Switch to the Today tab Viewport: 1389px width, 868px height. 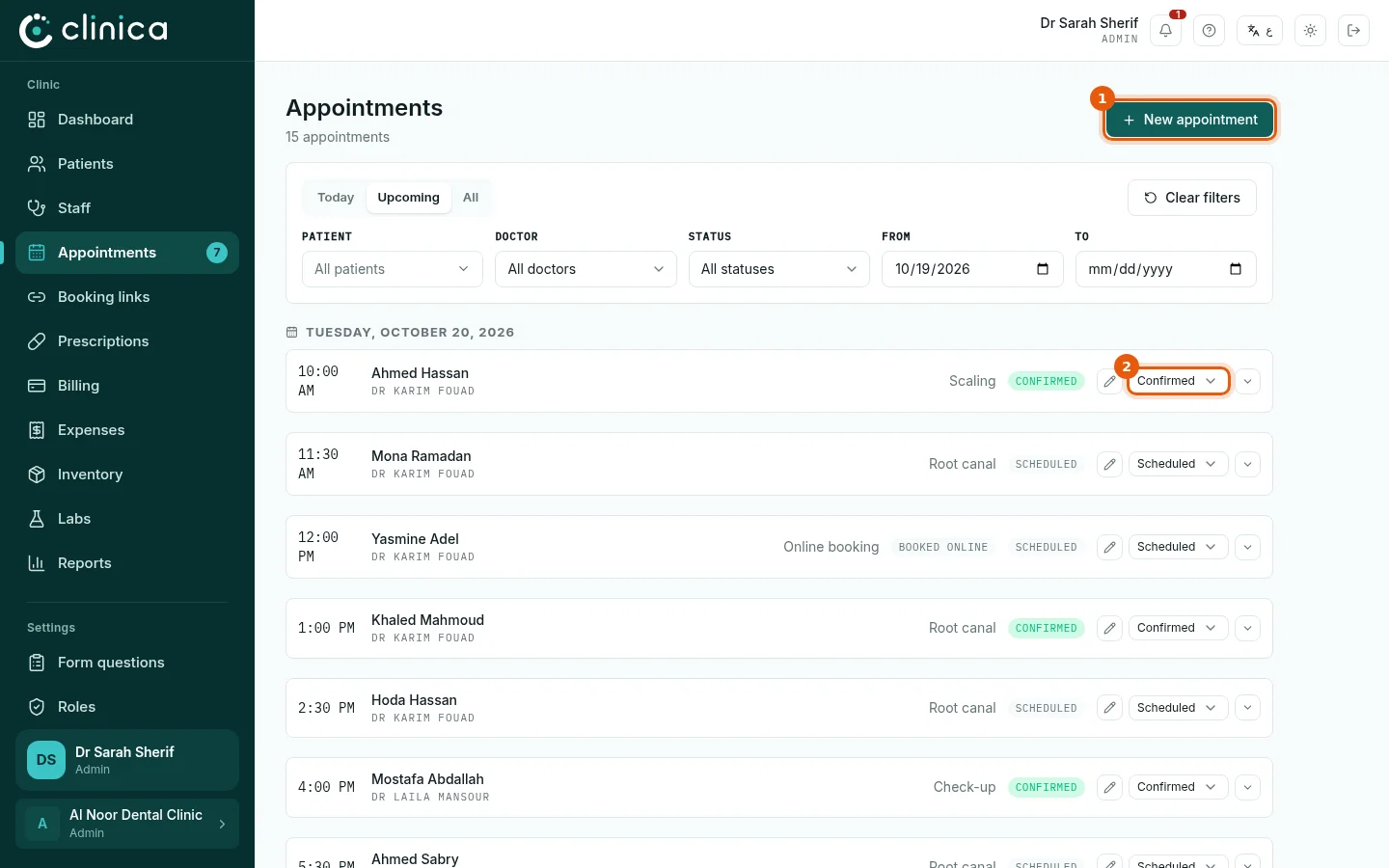[336, 198]
